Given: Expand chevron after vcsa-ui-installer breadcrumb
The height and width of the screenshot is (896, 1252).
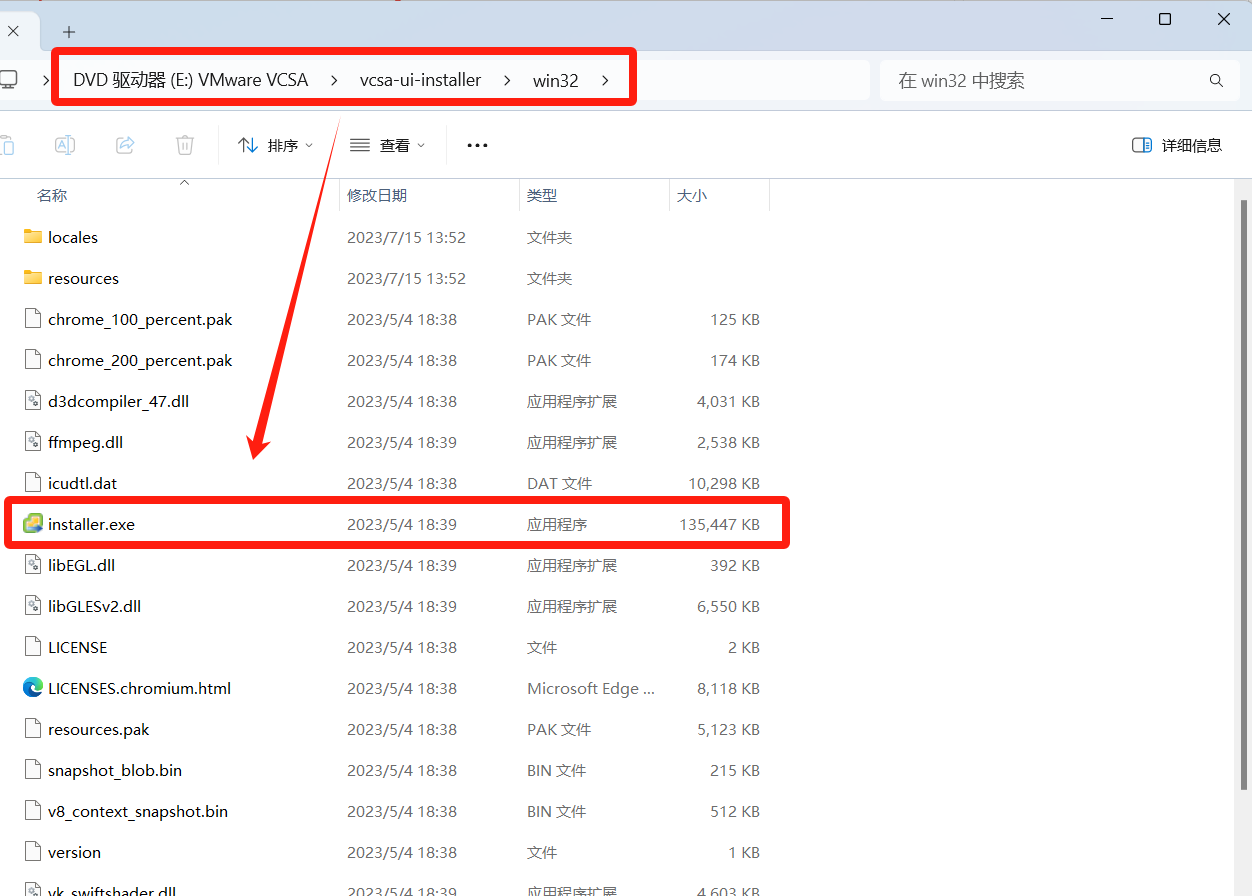Looking at the screenshot, I should coord(508,81).
